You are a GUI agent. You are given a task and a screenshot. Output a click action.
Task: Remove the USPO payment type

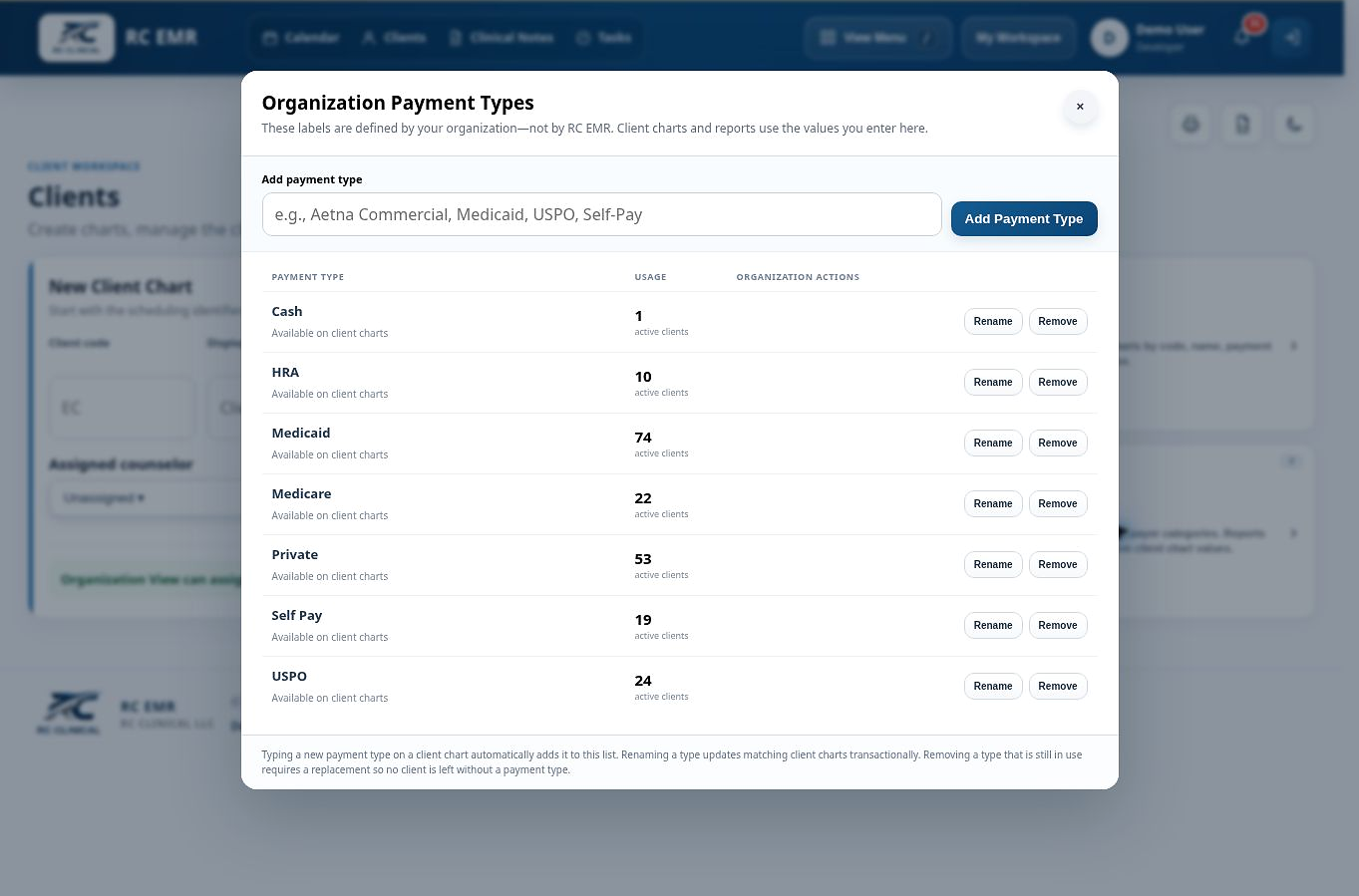(x=1058, y=687)
